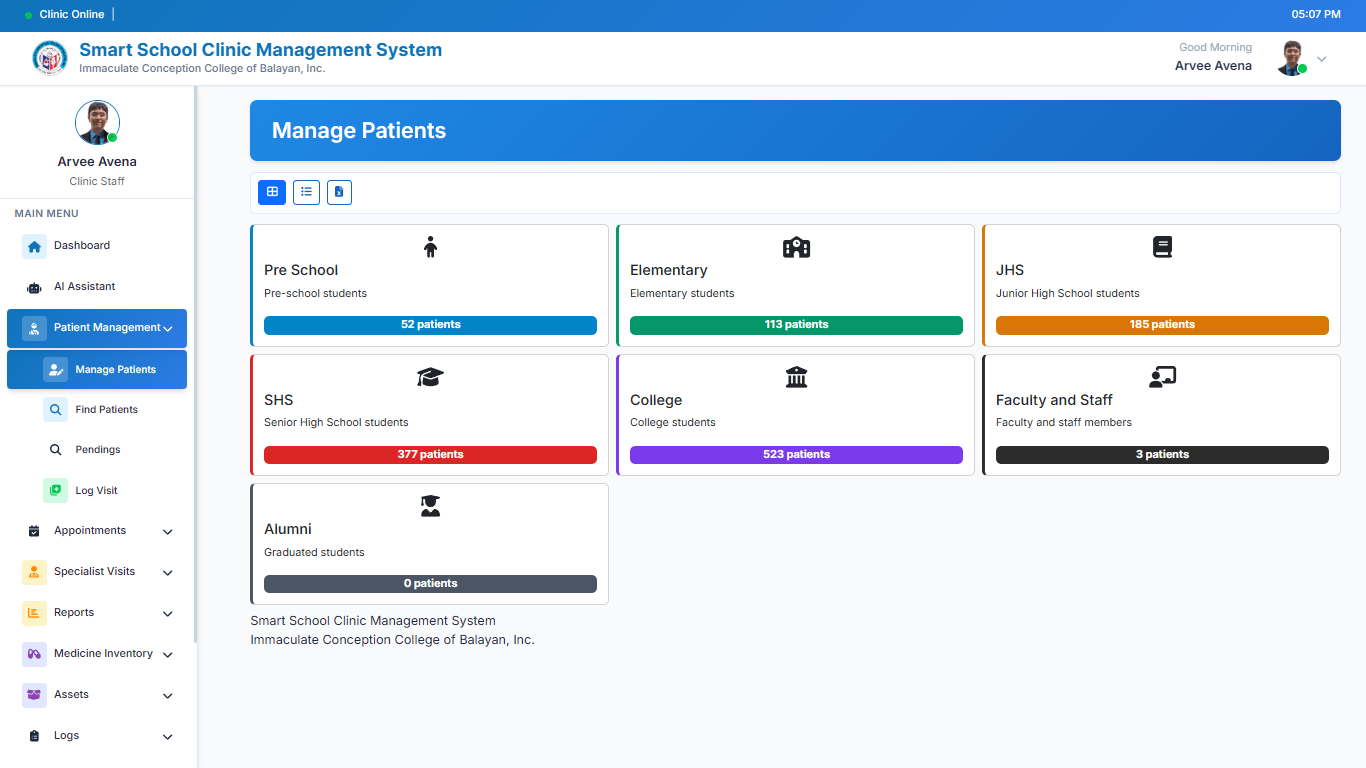This screenshot has width=1366, height=768.
Task: Go to Dashboard using the home icon
Action: click(34, 245)
